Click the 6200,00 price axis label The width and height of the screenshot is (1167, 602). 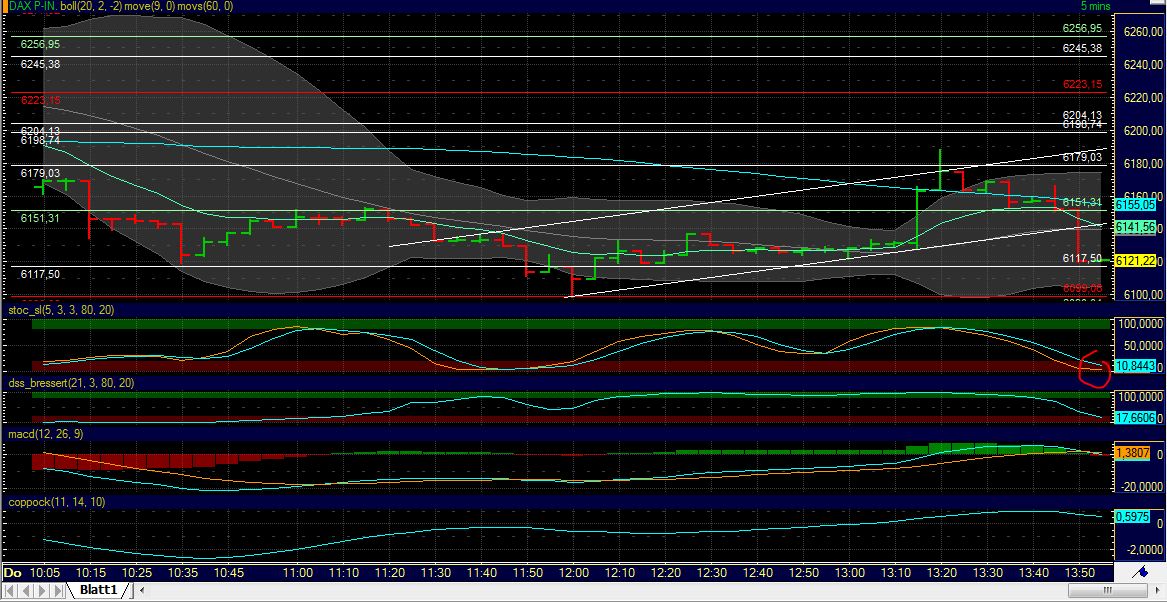coord(1142,131)
